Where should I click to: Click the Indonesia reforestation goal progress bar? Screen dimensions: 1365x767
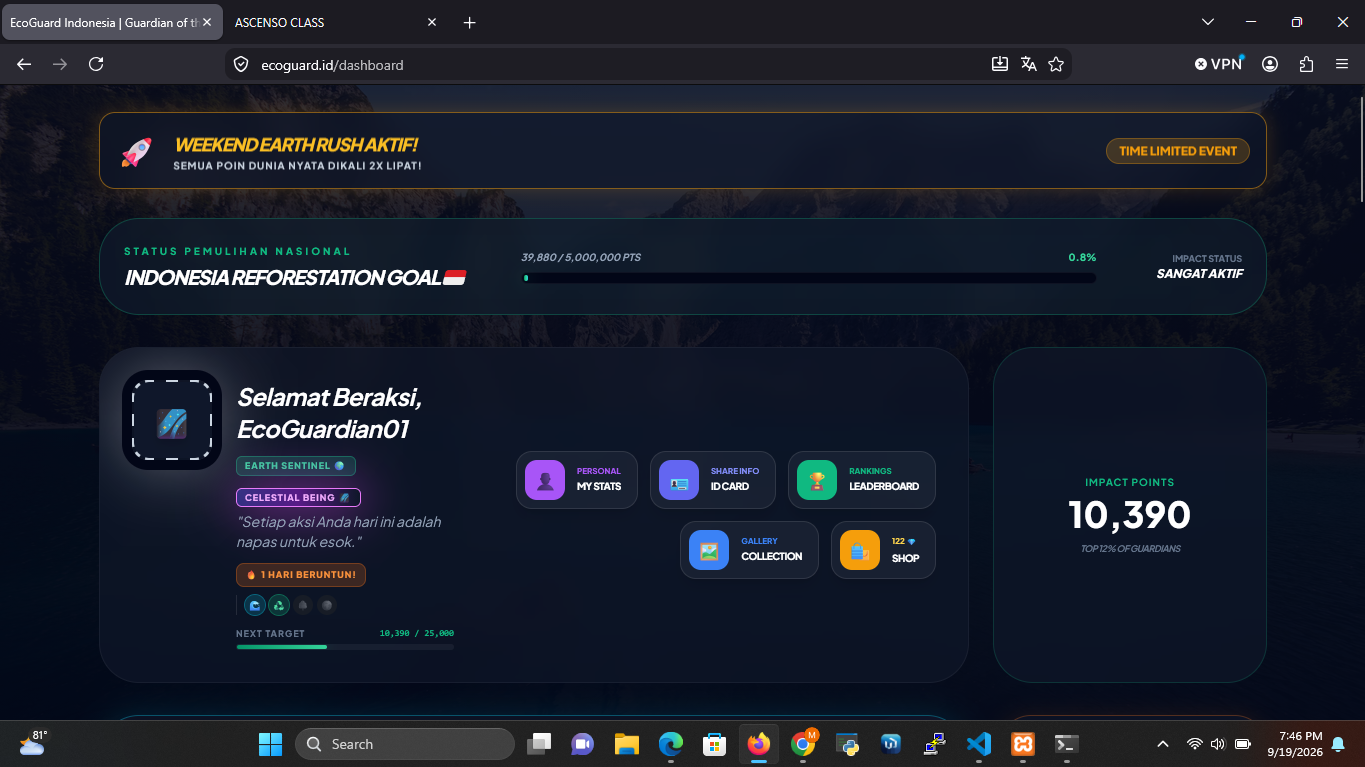tap(809, 278)
